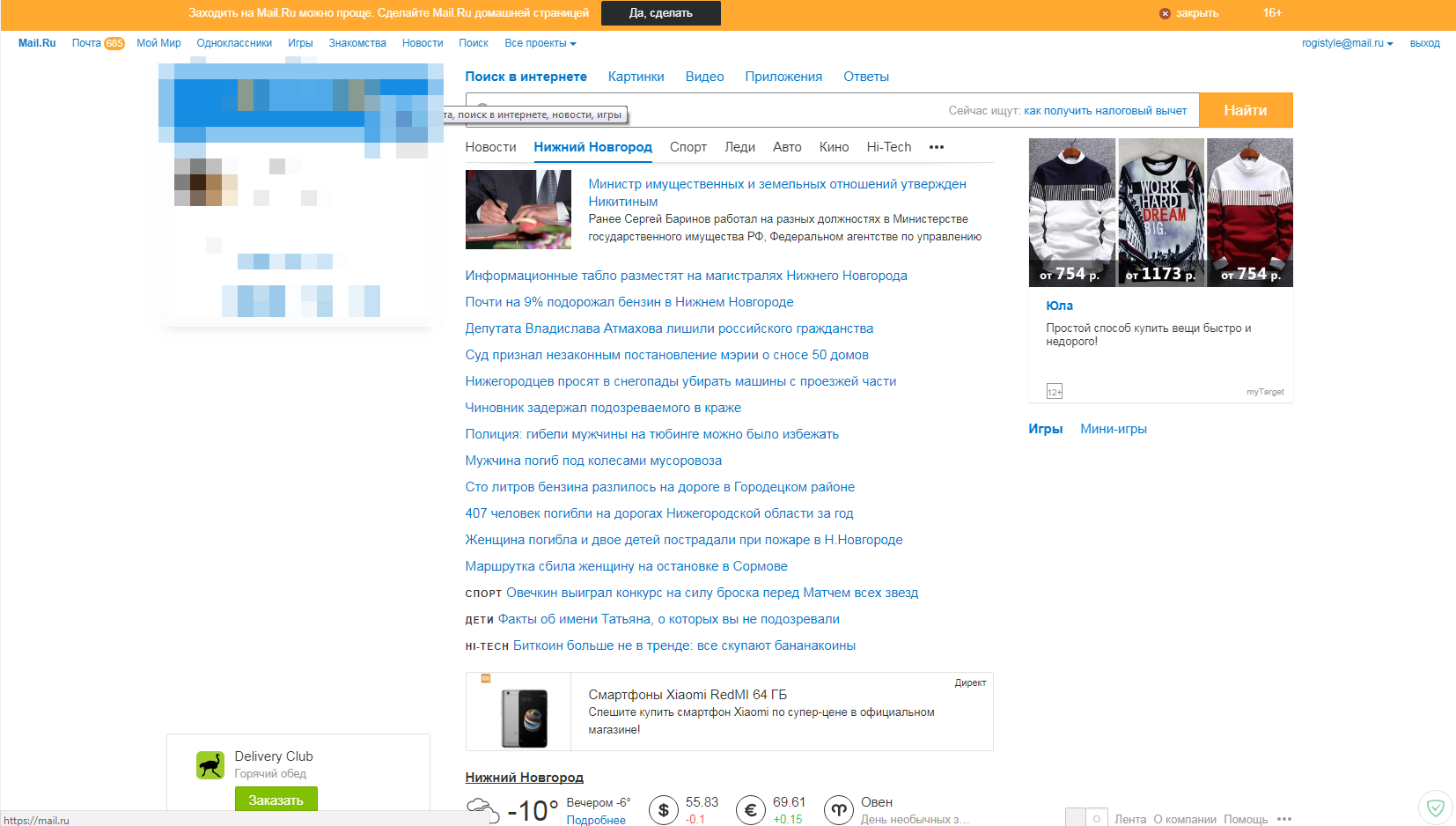Click the 12+ age rating icon
The width and height of the screenshot is (1456, 826).
click(1054, 392)
